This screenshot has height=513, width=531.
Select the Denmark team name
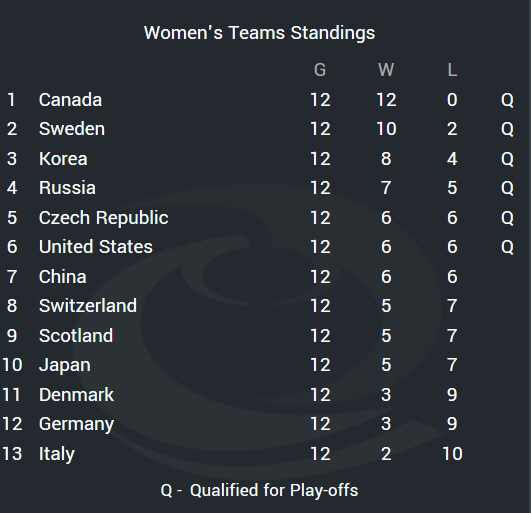[76, 394]
